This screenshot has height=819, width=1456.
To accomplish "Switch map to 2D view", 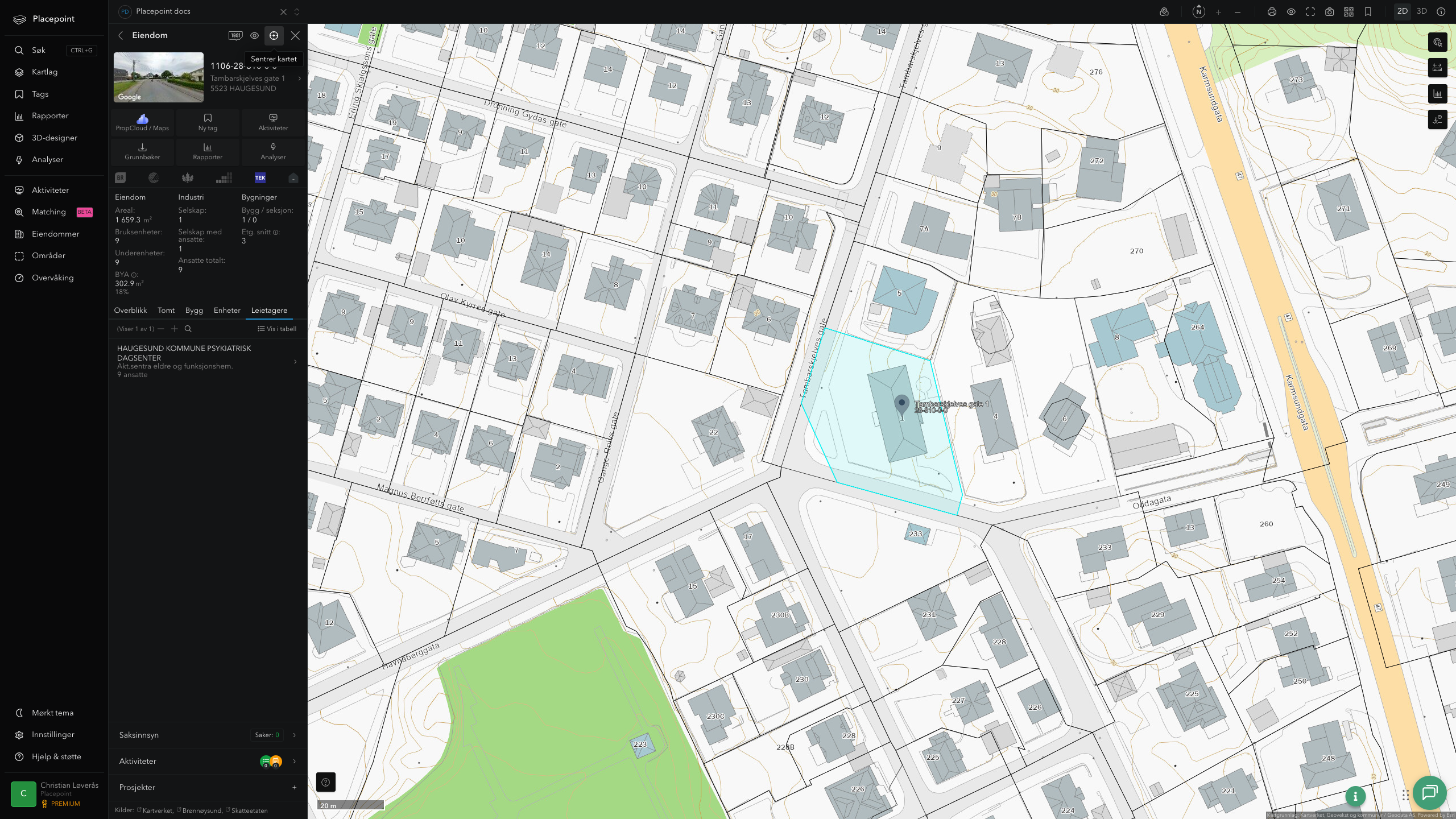I will click(x=1403, y=11).
